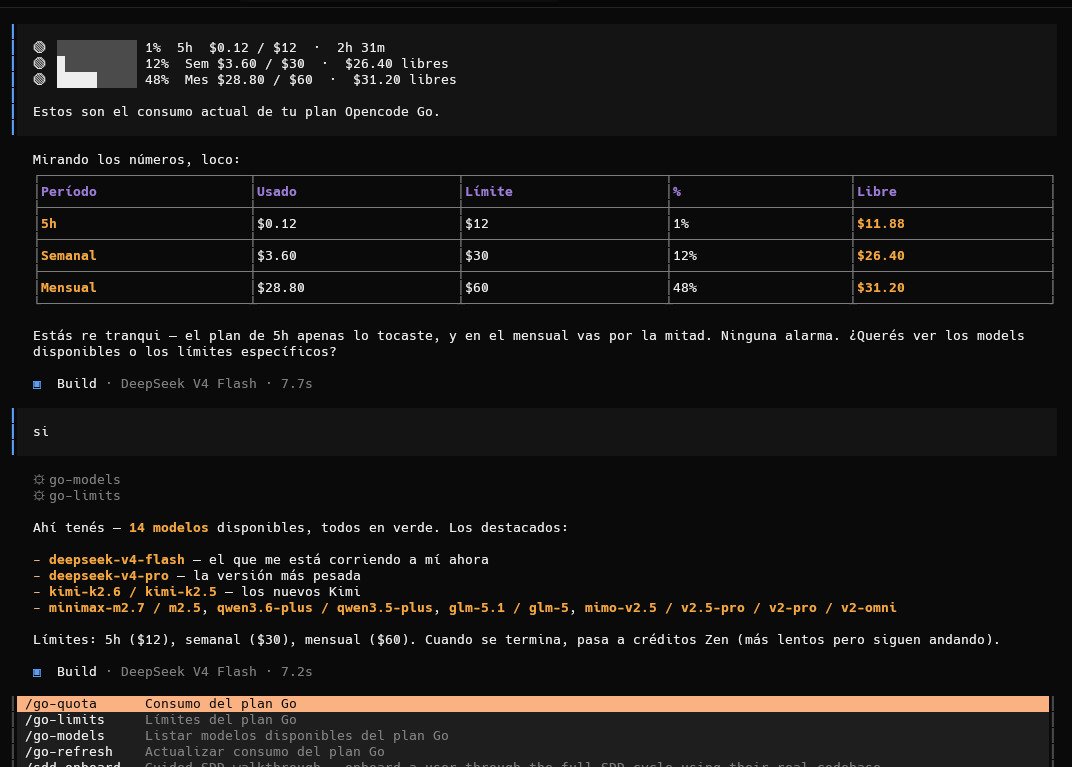Click the 'Usado' column header
This screenshot has width=1072, height=767.
[x=276, y=191]
